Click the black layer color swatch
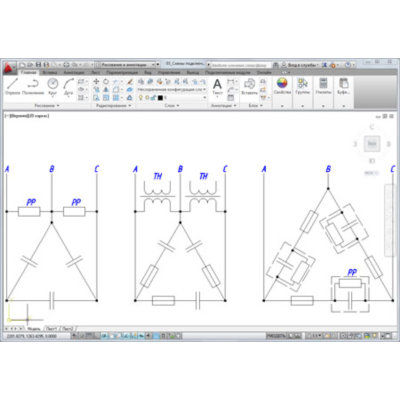Viewport: 400px width, 400px height. pos(160,98)
